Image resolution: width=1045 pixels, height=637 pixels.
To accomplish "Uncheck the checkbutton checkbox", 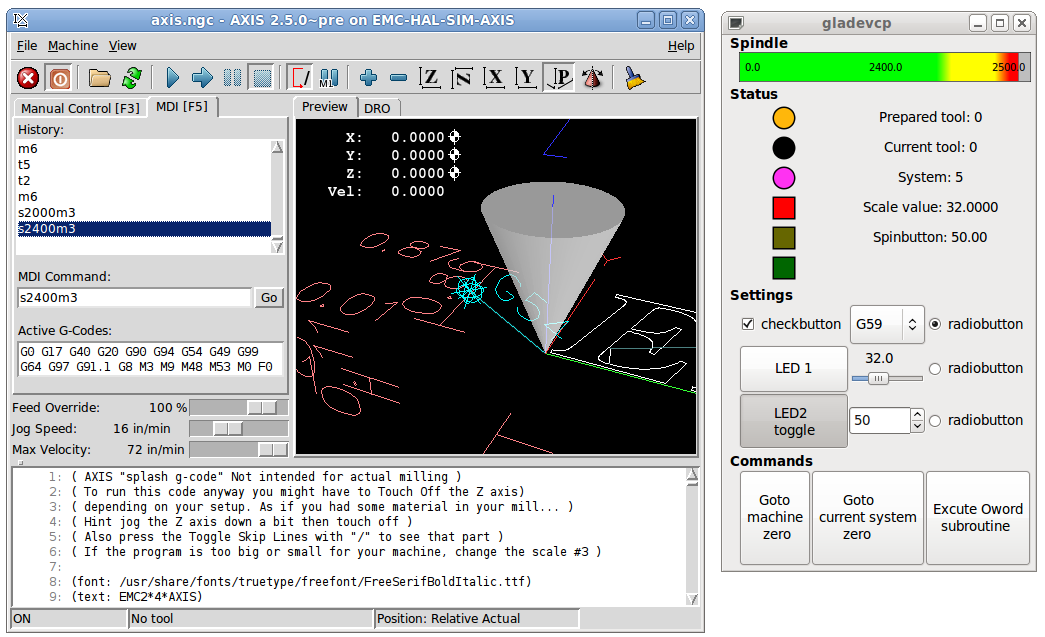I will coord(748,324).
